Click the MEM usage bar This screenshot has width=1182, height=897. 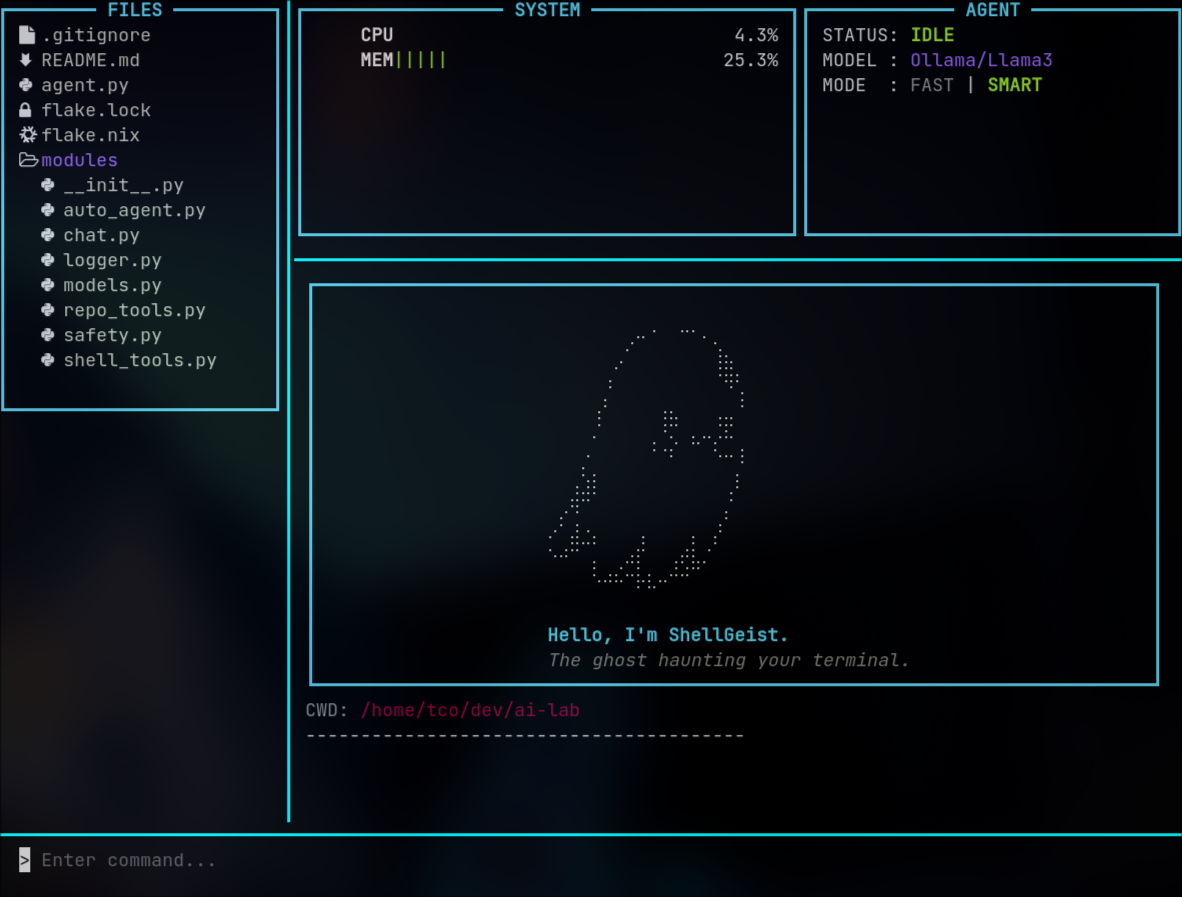(x=420, y=59)
